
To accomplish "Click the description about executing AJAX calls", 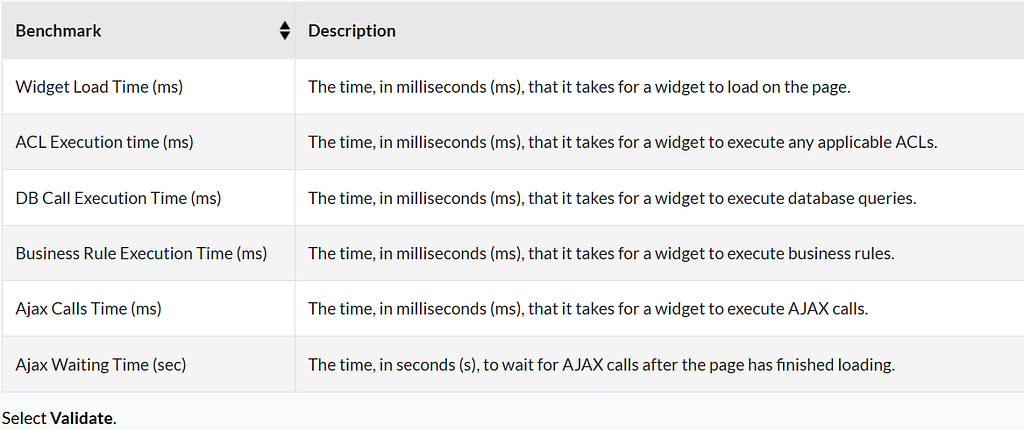I will pyautogui.click(x=588, y=309).
